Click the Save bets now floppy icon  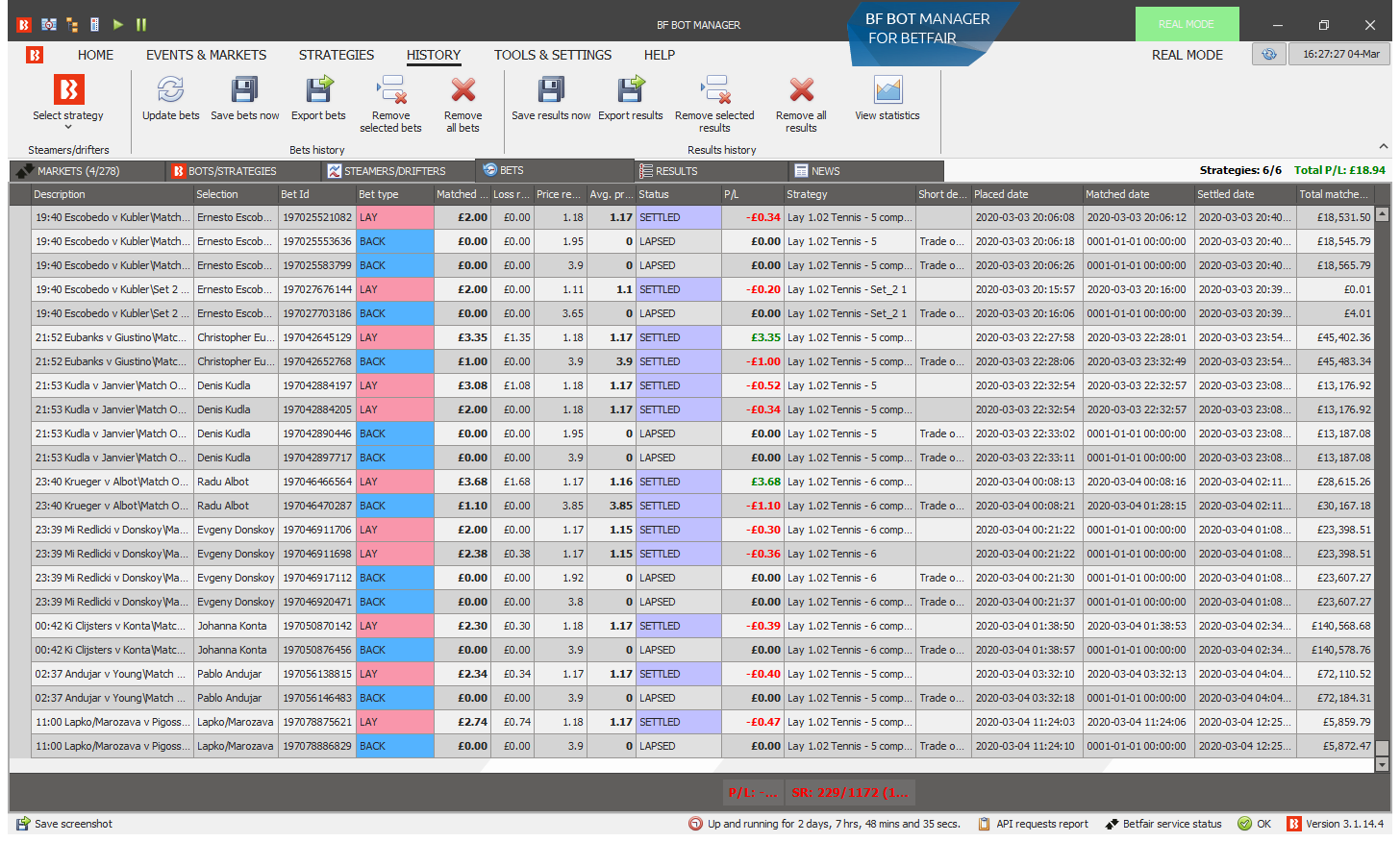[x=244, y=90]
